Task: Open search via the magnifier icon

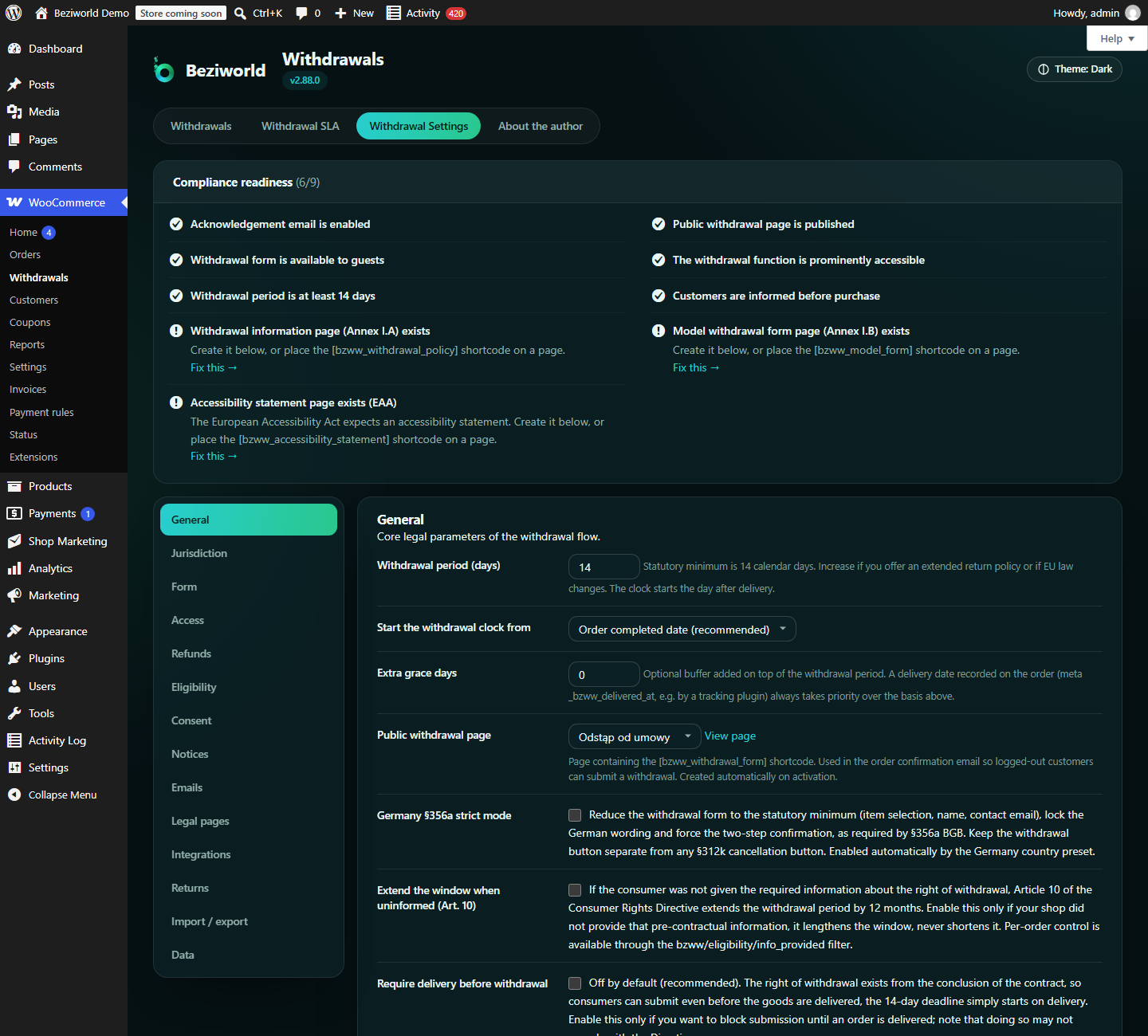Action: tap(240, 13)
